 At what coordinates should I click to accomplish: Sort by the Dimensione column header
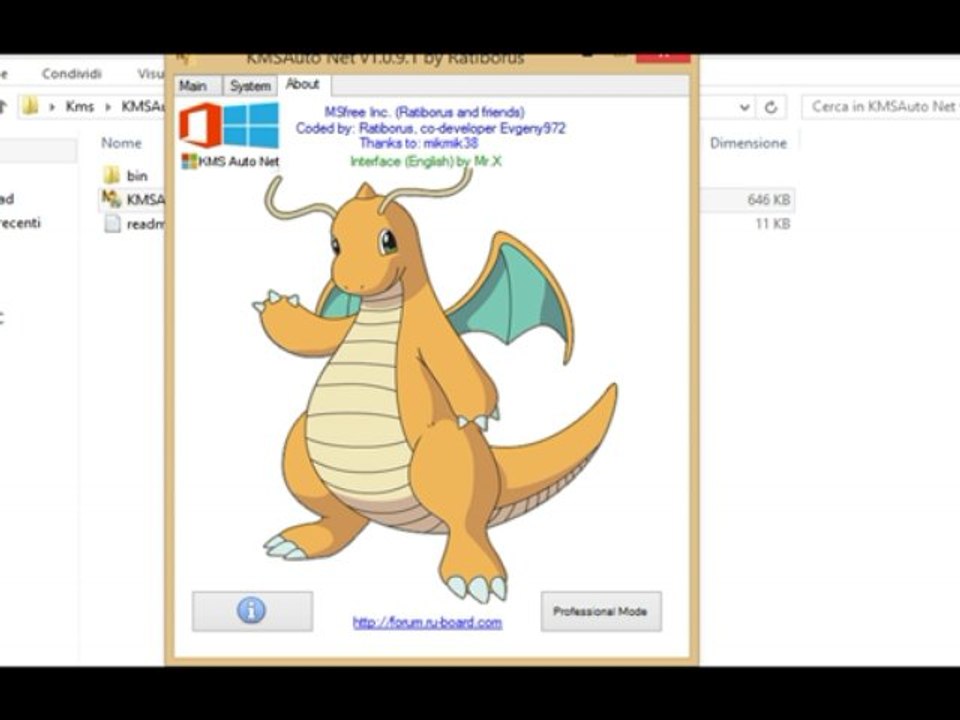(748, 143)
